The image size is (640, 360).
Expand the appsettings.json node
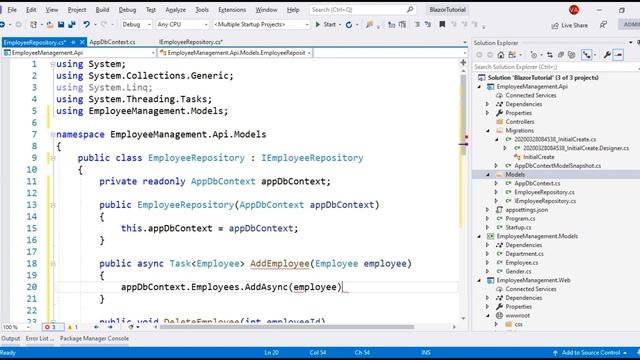488,210
